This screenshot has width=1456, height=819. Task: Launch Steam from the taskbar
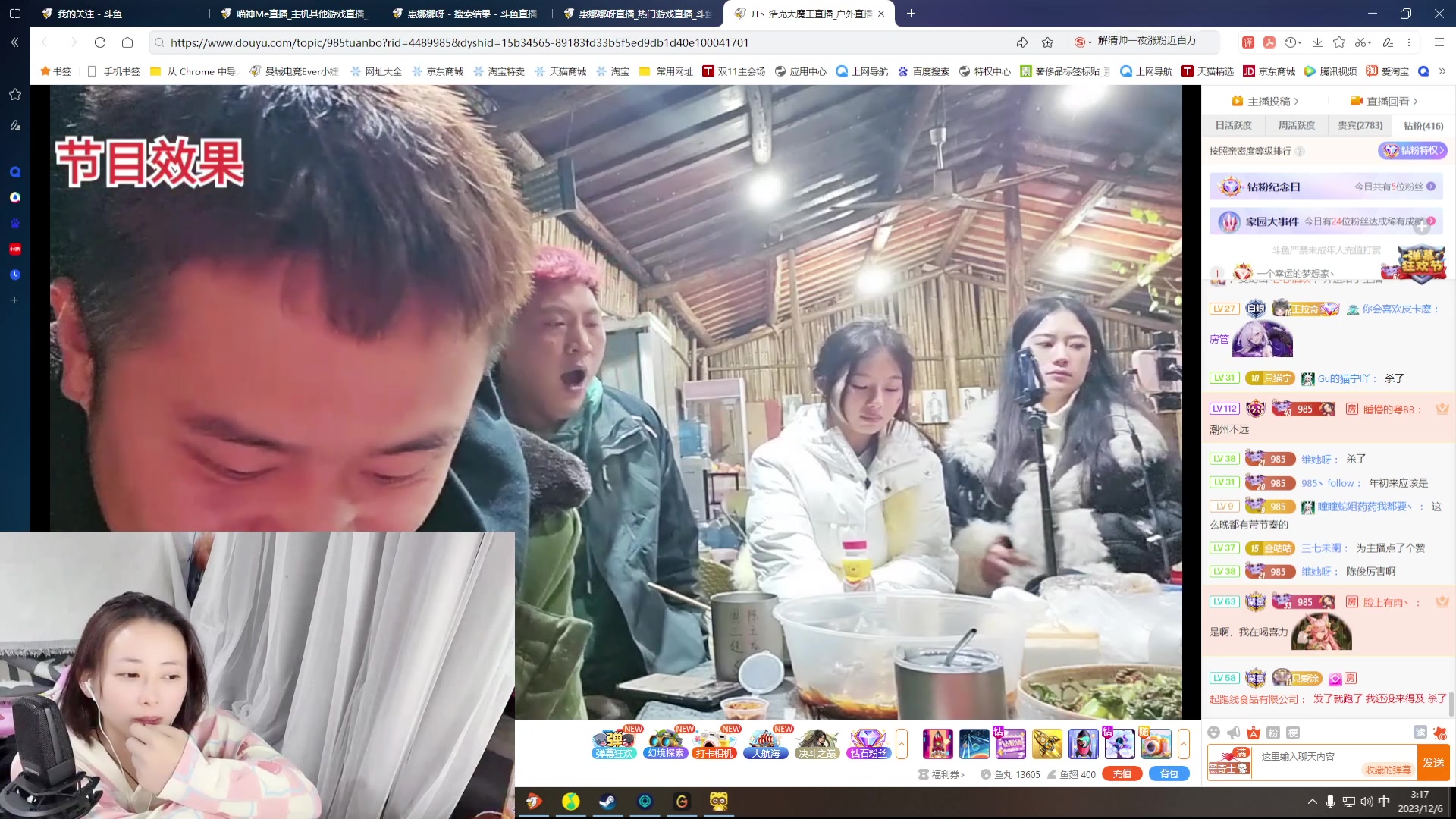607,802
